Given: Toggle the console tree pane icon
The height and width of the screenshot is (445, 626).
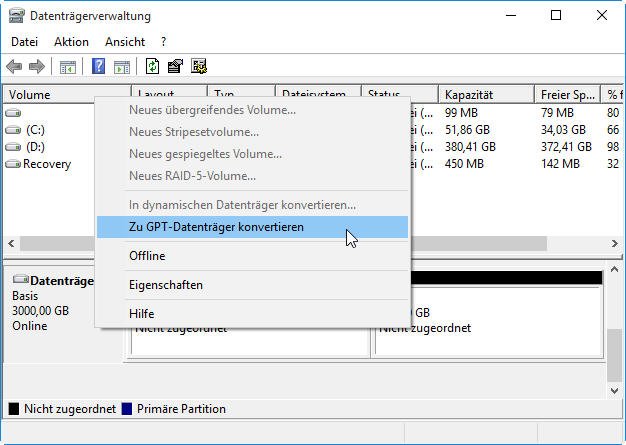Looking at the screenshot, I should coord(67,67).
